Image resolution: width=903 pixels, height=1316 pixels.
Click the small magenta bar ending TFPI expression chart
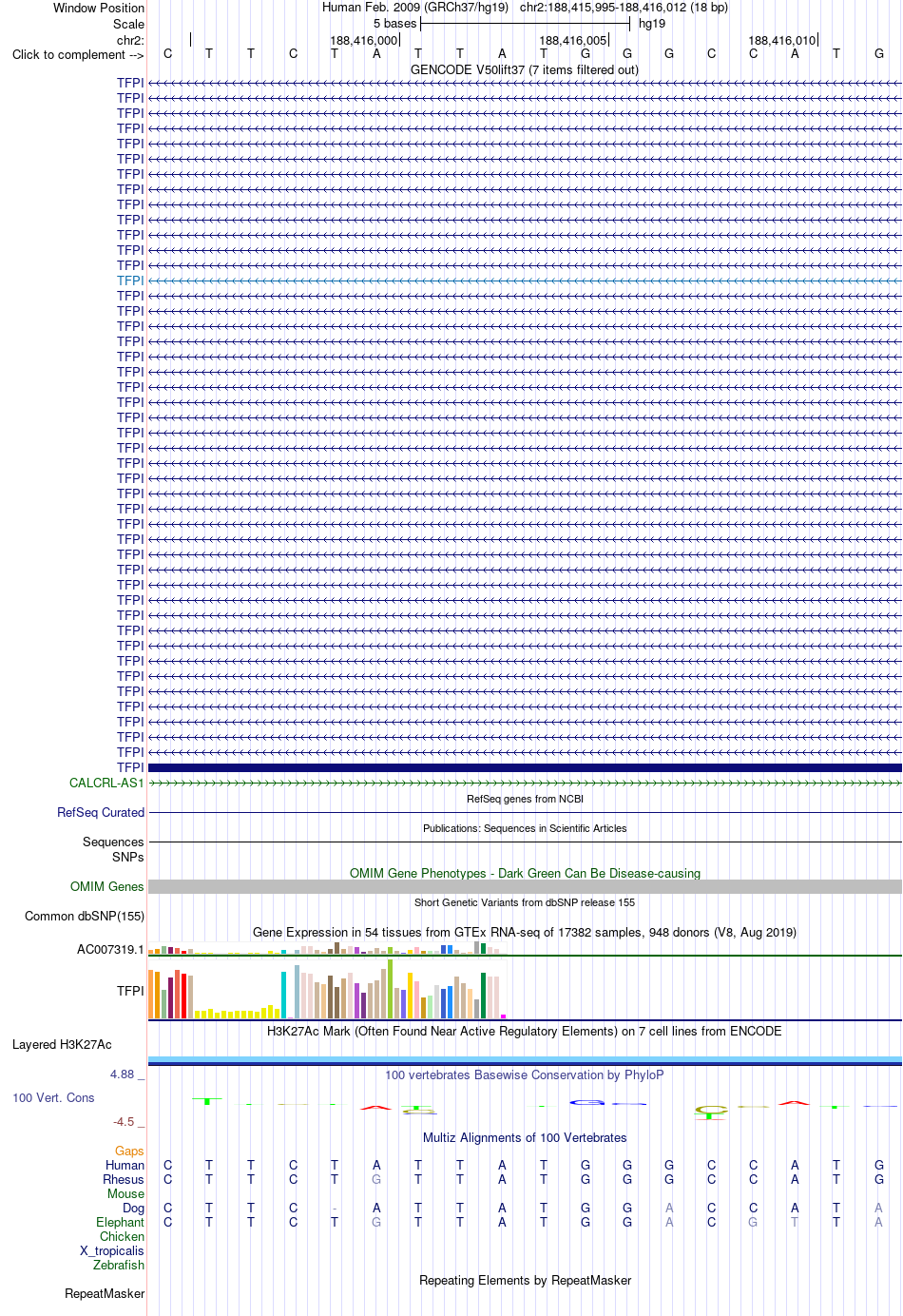(503, 1016)
